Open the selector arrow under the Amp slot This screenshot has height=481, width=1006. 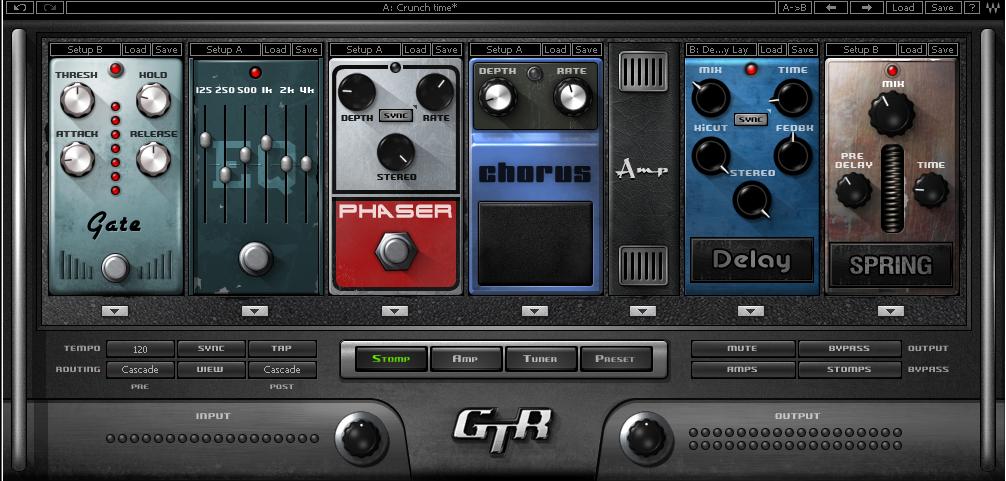click(643, 311)
